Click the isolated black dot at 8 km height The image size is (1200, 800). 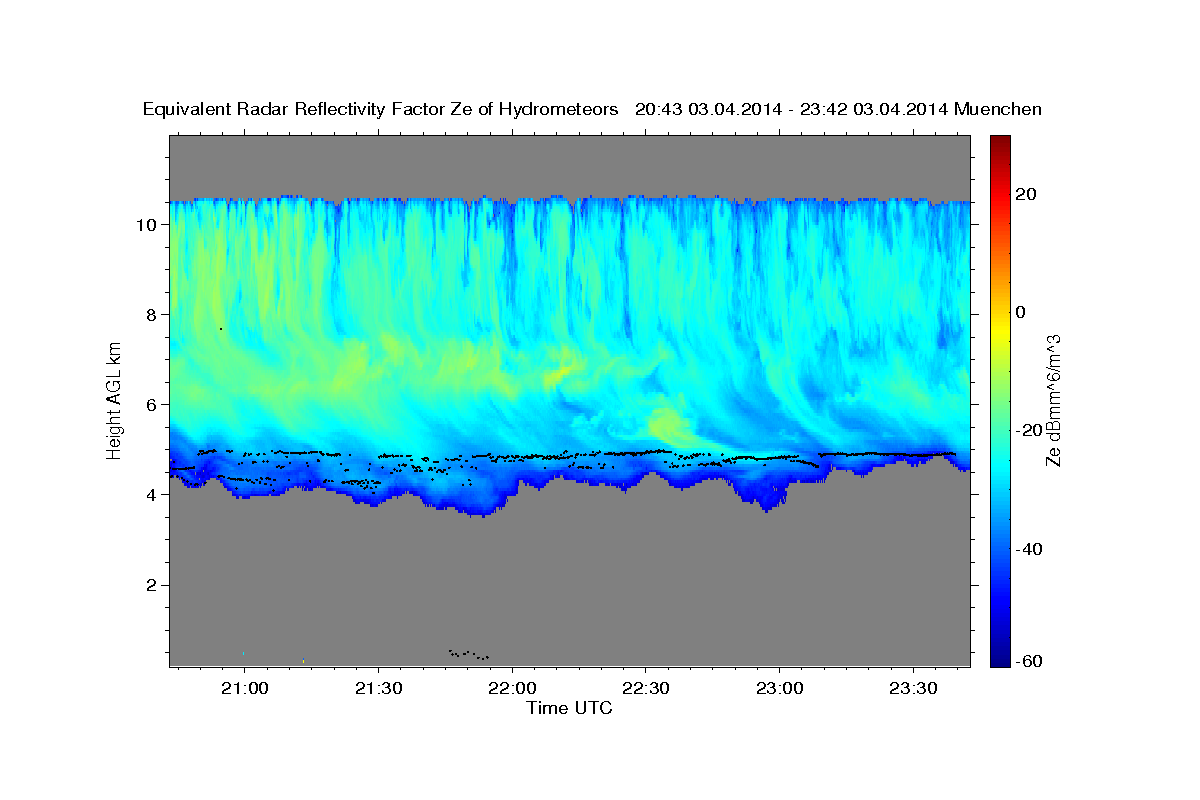click(221, 329)
